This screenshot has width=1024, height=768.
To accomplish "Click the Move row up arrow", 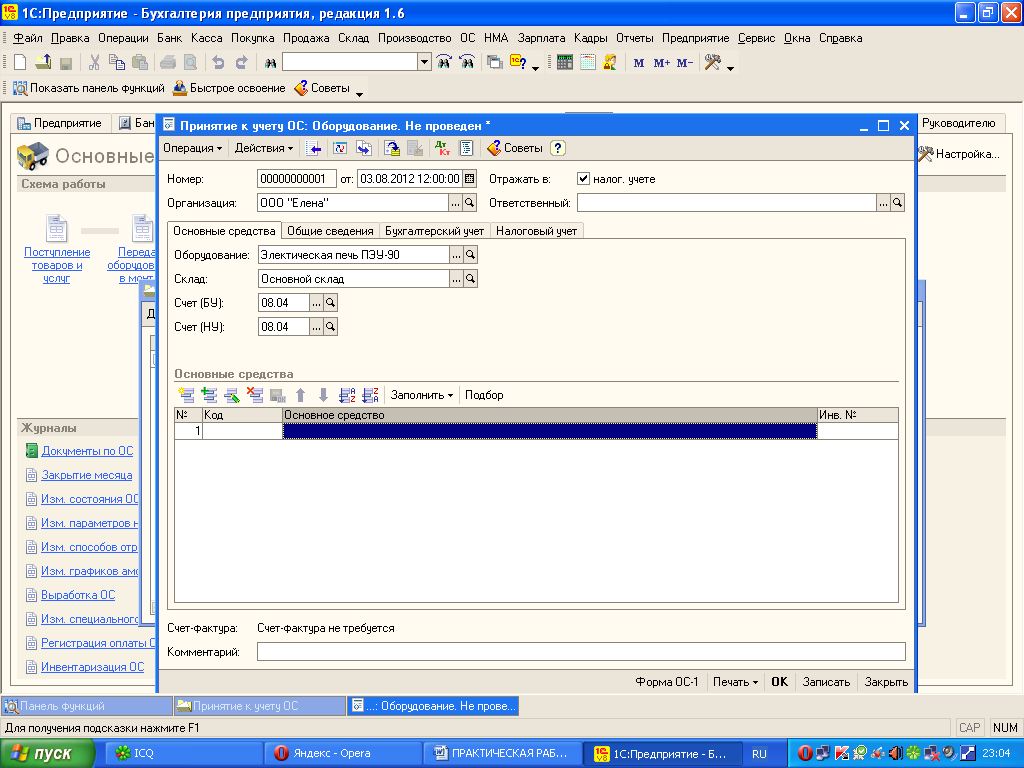I will [300, 394].
